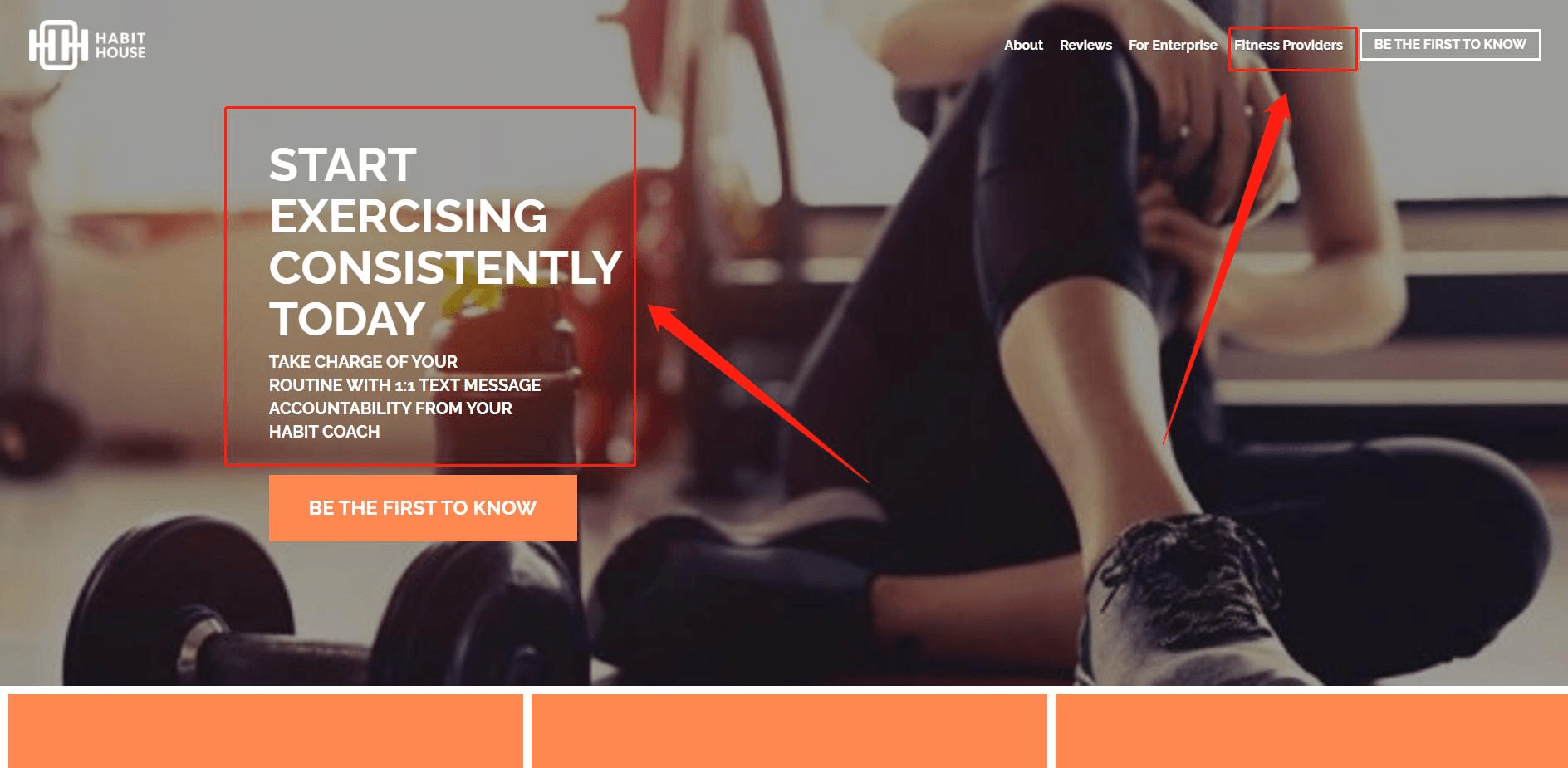Open the For Enterprise nav link
Viewport: 1568px width, 768px height.
[x=1173, y=45]
